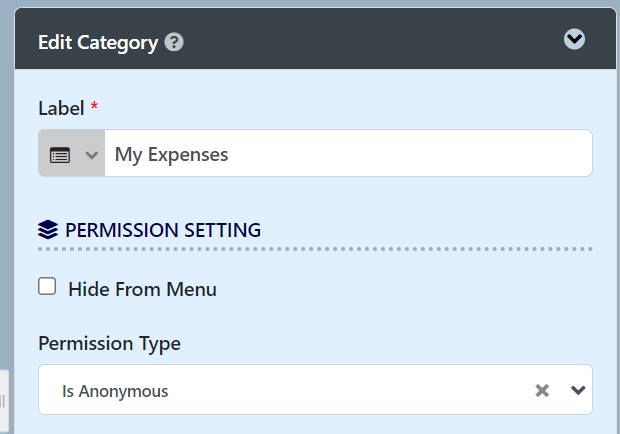Click the Permission Setting layers icon
Image resolution: width=620 pixels, height=434 pixels.
pos(48,230)
